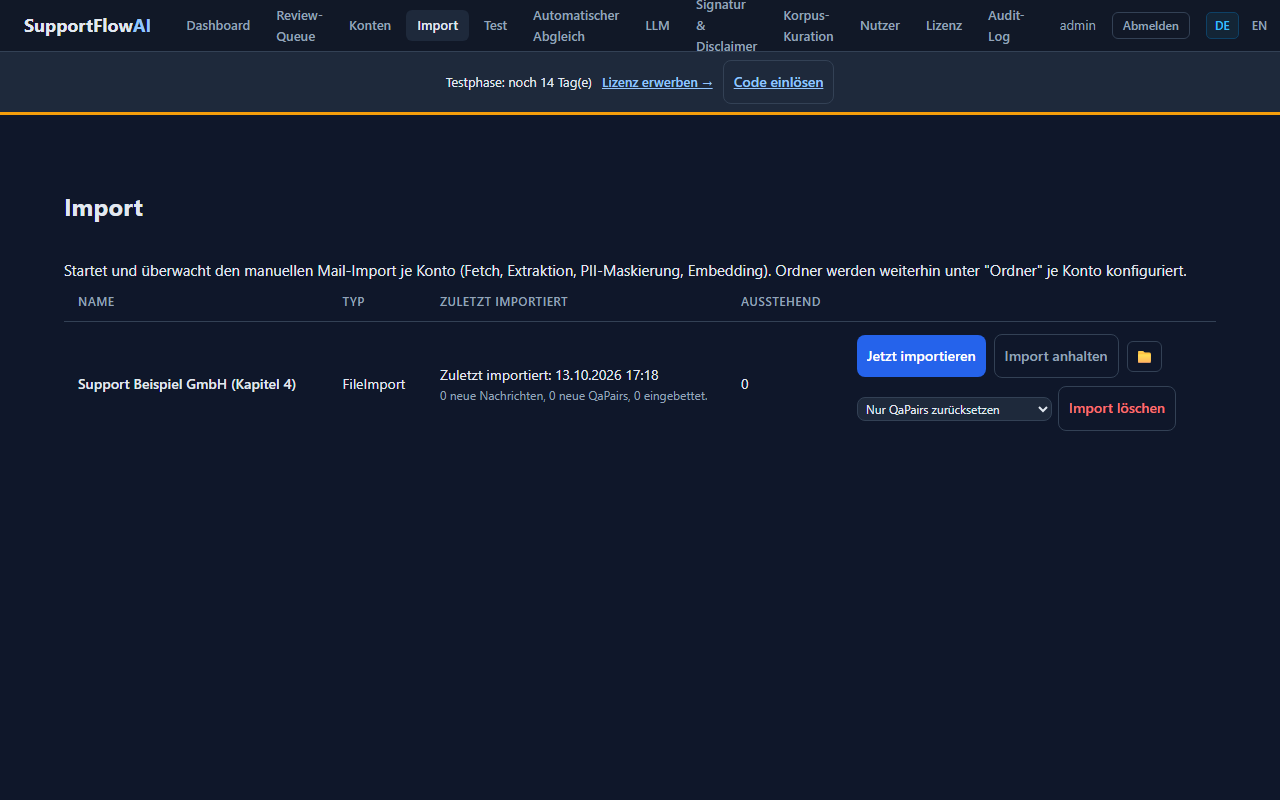This screenshot has width=1280, height=800.
Task: Open the folder icon for Support Beispiel GmbH
Action: 1144,356
